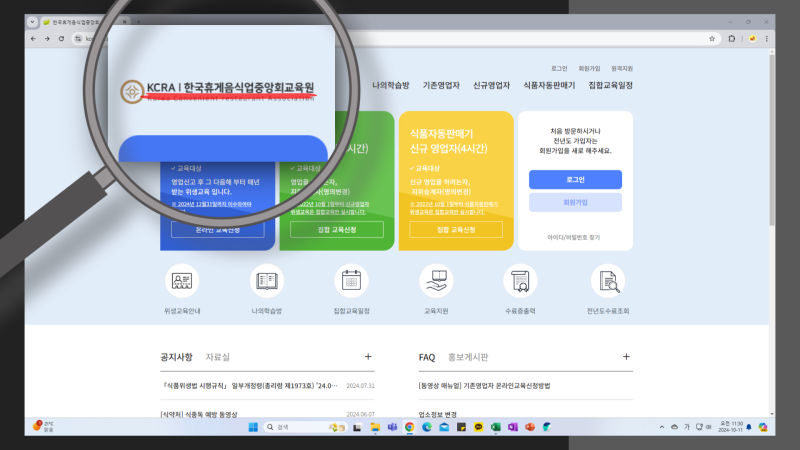Switch to the 자료실 tab

coord(218,357)
